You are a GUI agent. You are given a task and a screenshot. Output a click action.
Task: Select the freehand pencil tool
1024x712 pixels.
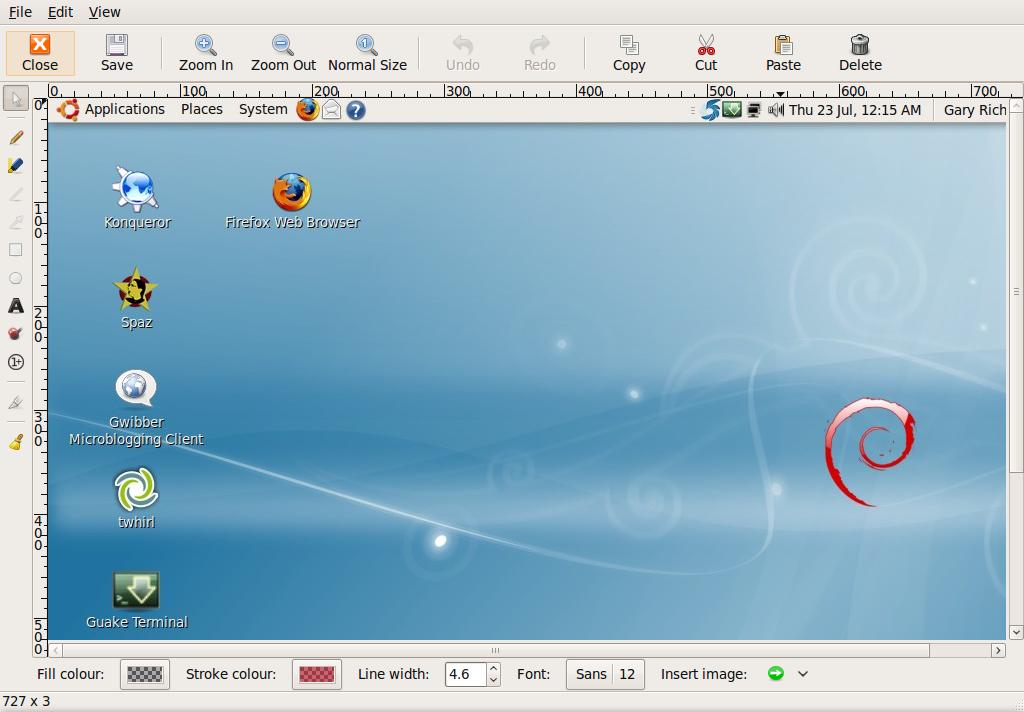(16, 137)
